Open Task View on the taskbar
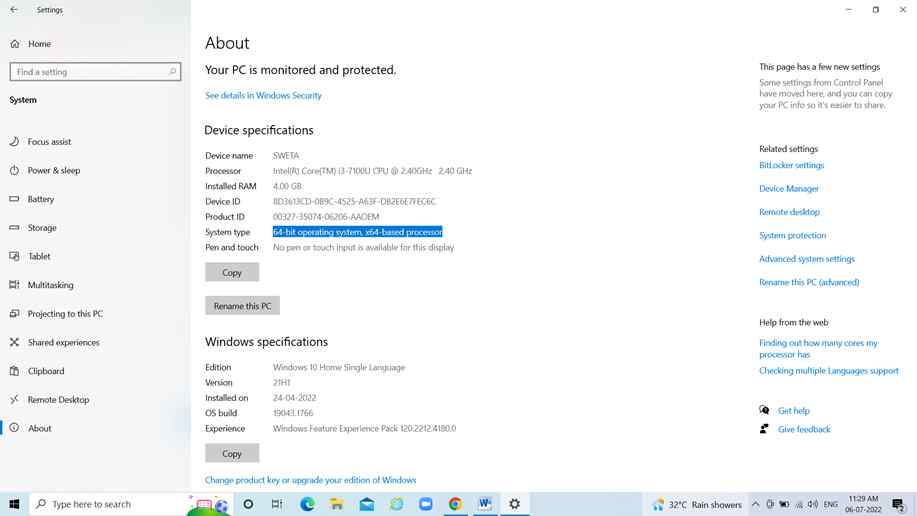 pos(277,504)
